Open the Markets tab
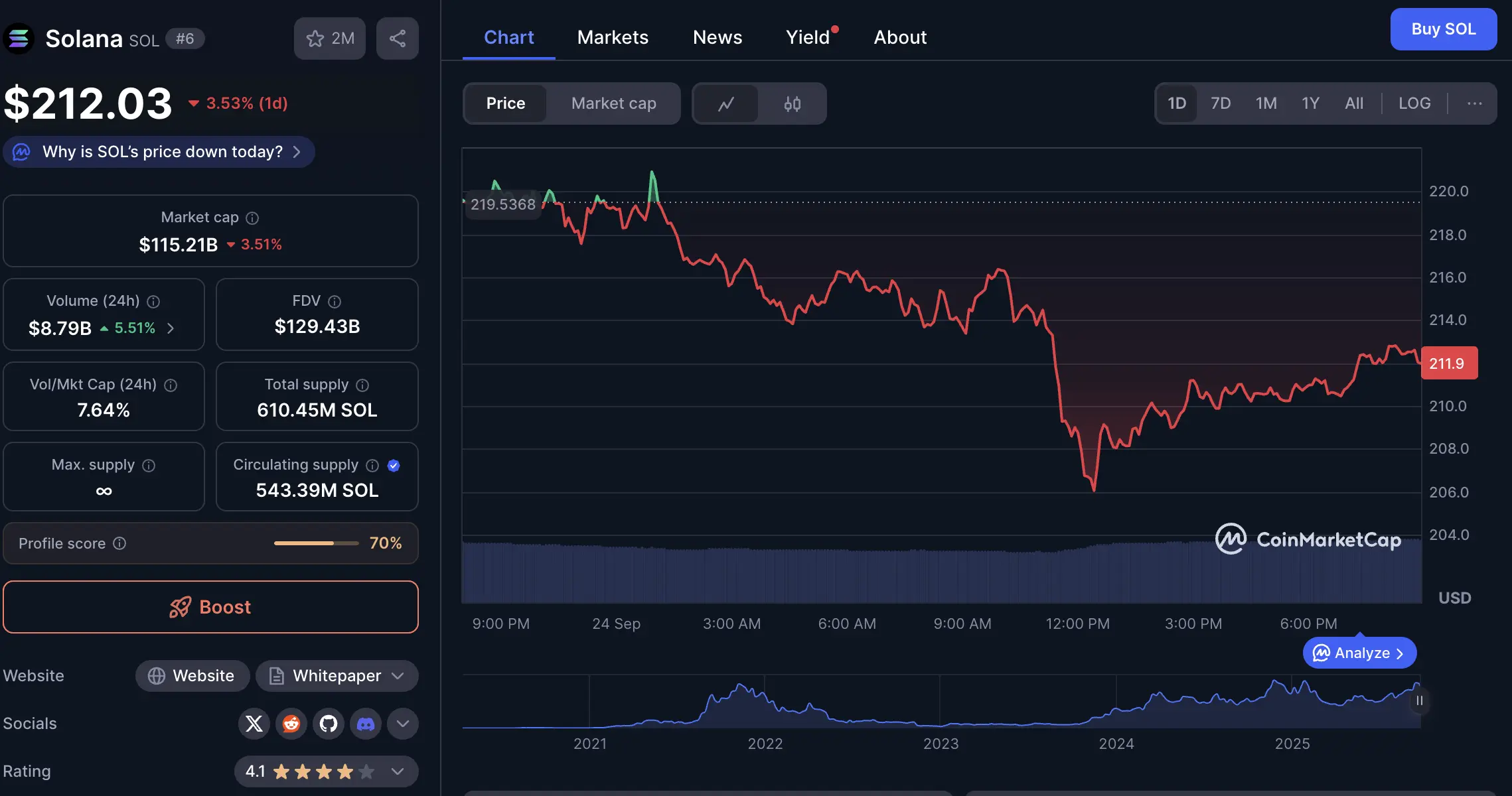 [x=613, y=37]
